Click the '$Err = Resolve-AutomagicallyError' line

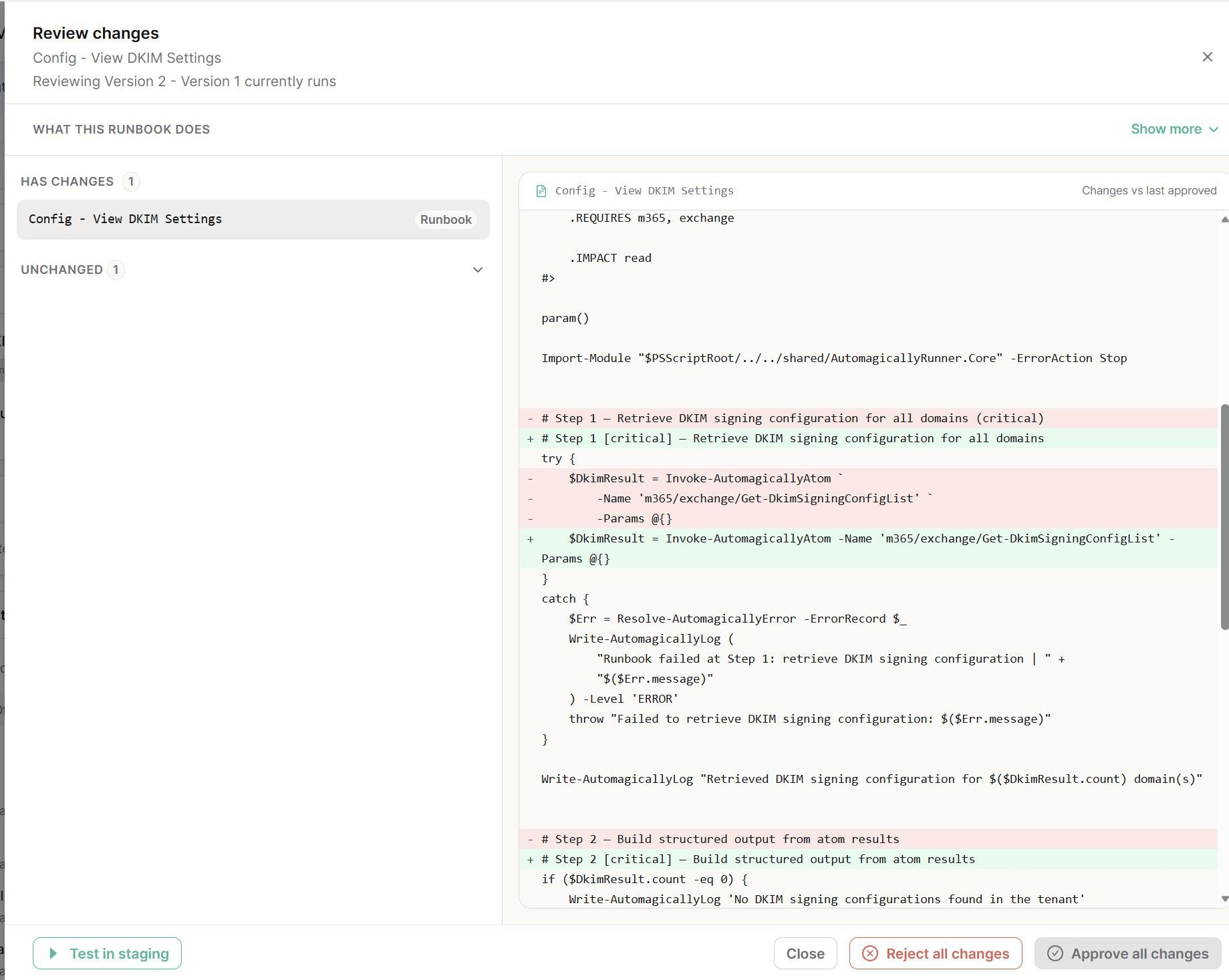(737, 619)
